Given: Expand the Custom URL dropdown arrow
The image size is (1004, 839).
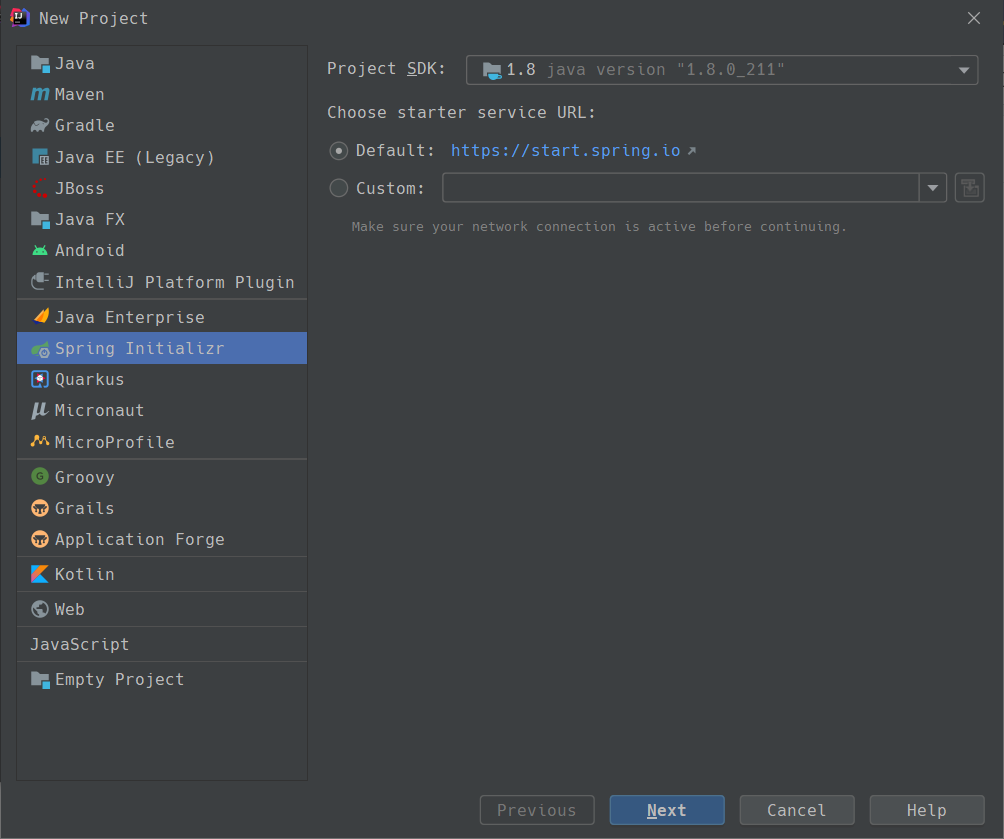Looking at the screenshot, I should point(933,188).
